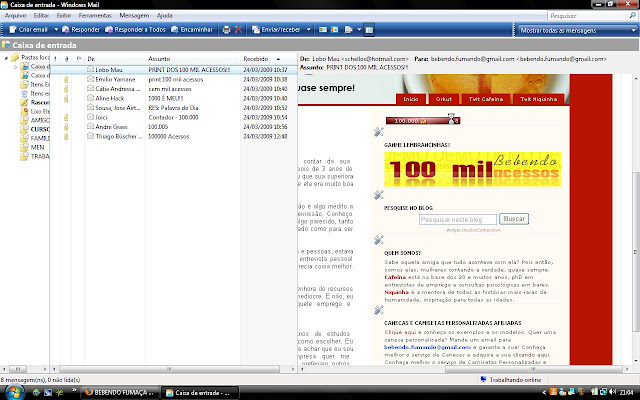Image resolution: width=640 pixels, height=400 pixels.
Task: Click envelope icon of Lobo Mau message
Action: point(90,69)
